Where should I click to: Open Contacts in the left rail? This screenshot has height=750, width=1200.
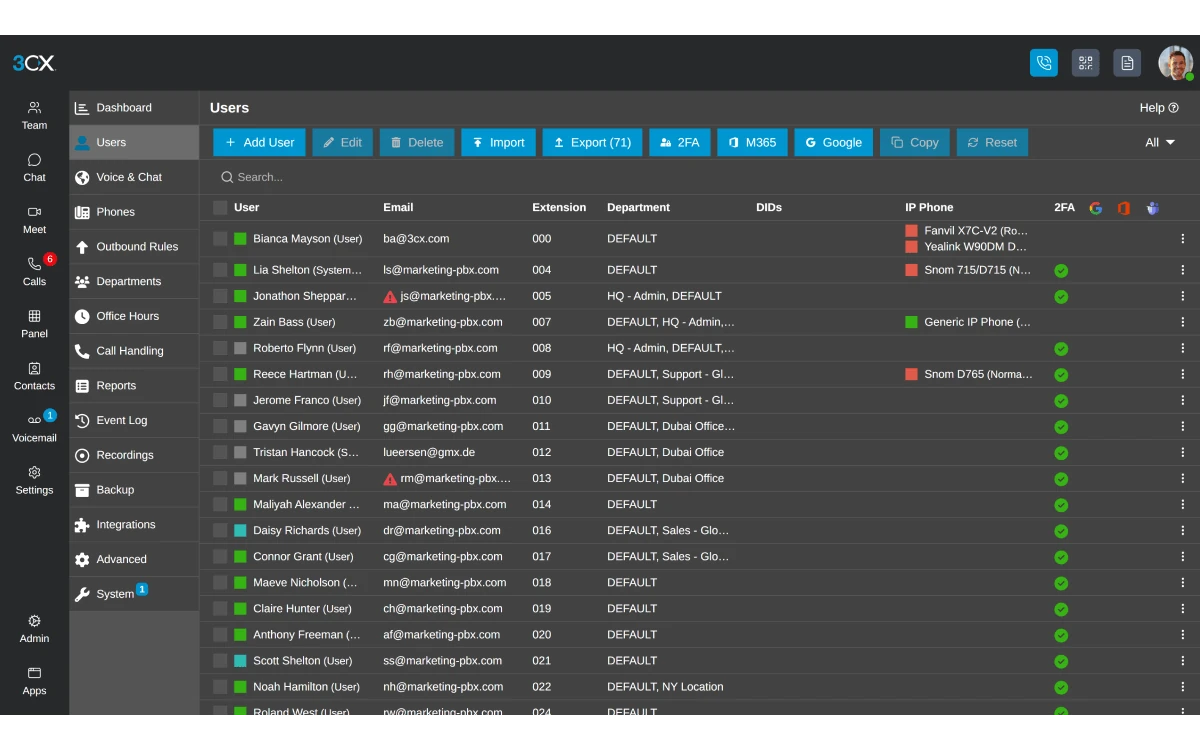[34, 375]
